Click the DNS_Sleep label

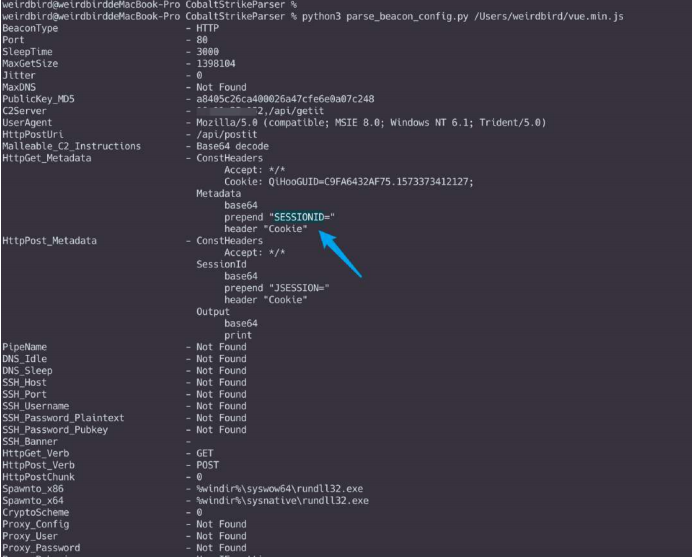click(x=27, y=371)
